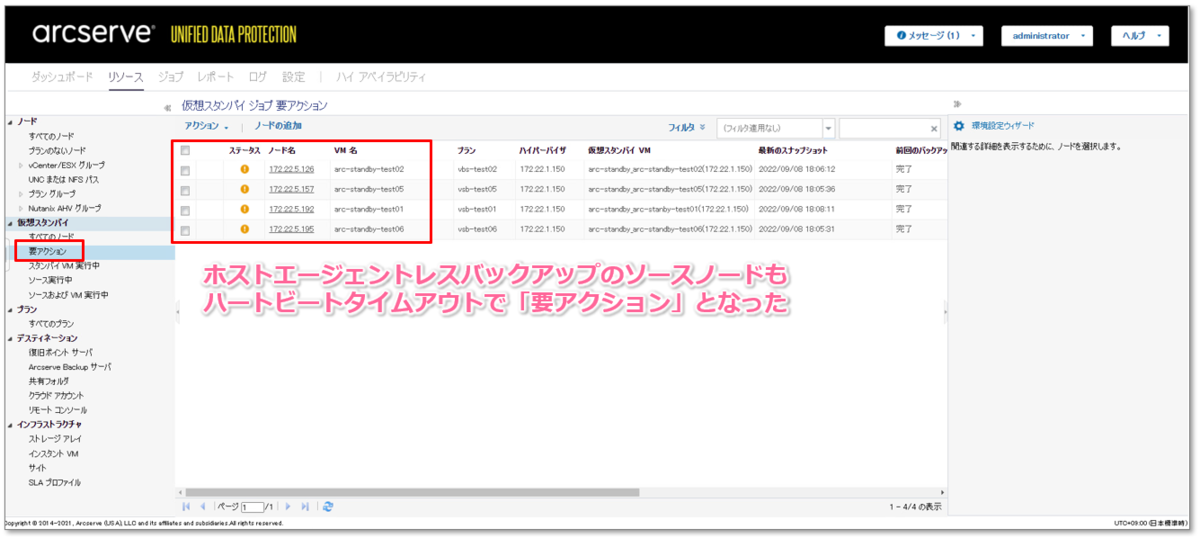This screenshot has height=538, width=1200.
Task: Check the box for node 172.22.5.192
Action: point(185,210)
